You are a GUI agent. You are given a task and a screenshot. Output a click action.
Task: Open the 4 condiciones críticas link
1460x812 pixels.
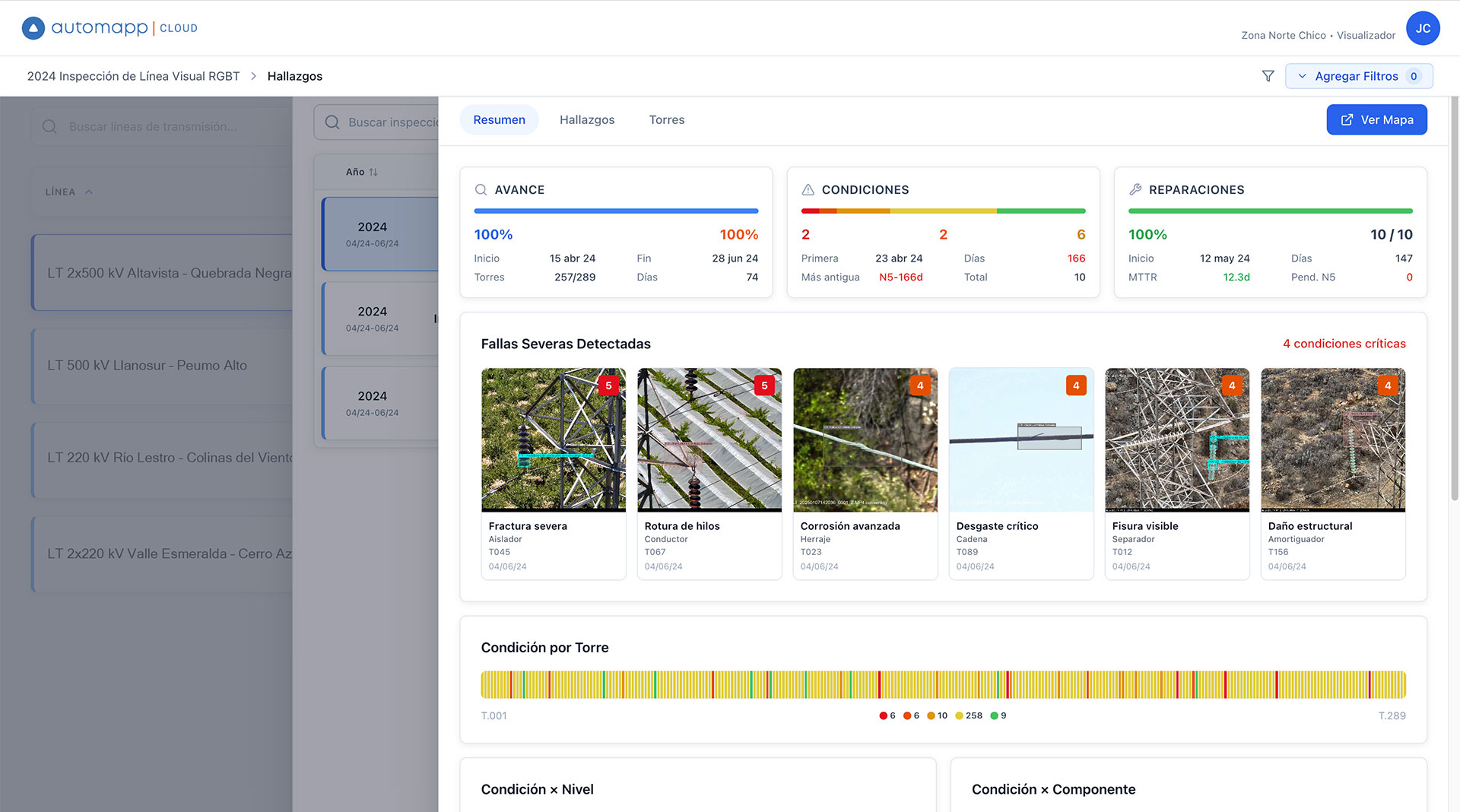1344,344
